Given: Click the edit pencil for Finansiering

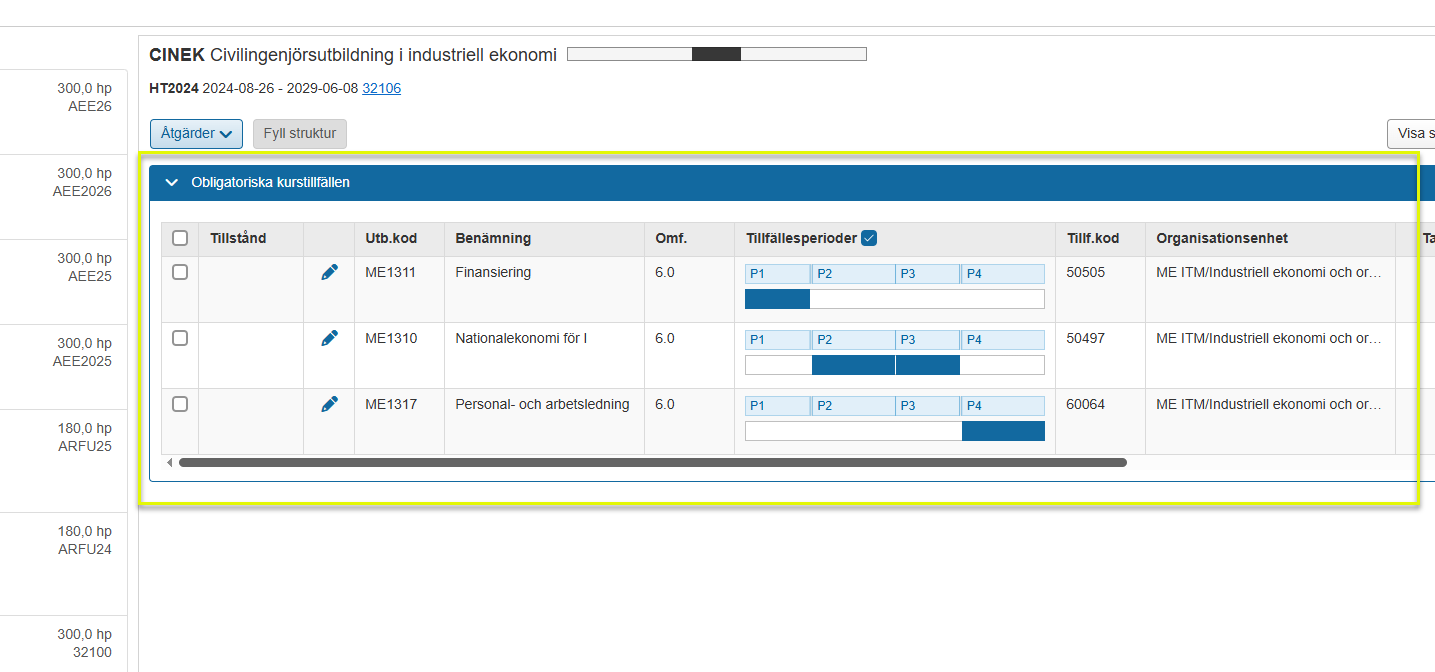Looking at the screenshot, I should tap(329, 272).
